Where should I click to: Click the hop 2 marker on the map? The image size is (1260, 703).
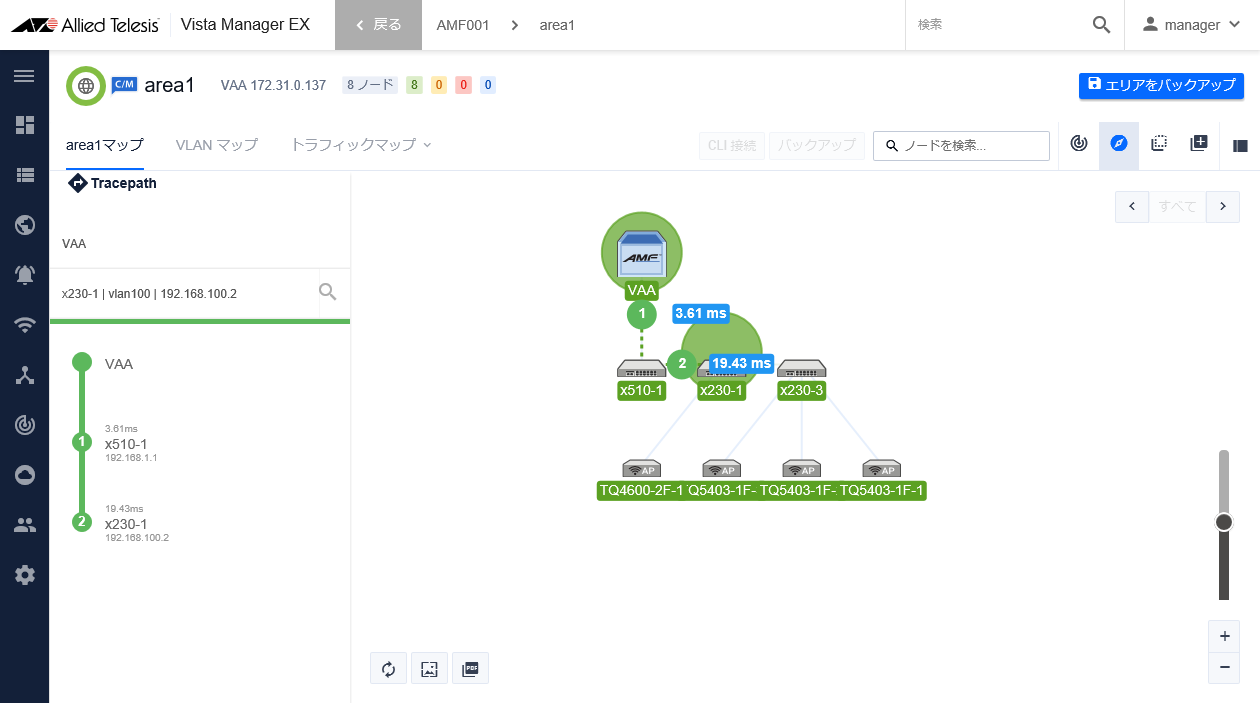click(682, 364)
